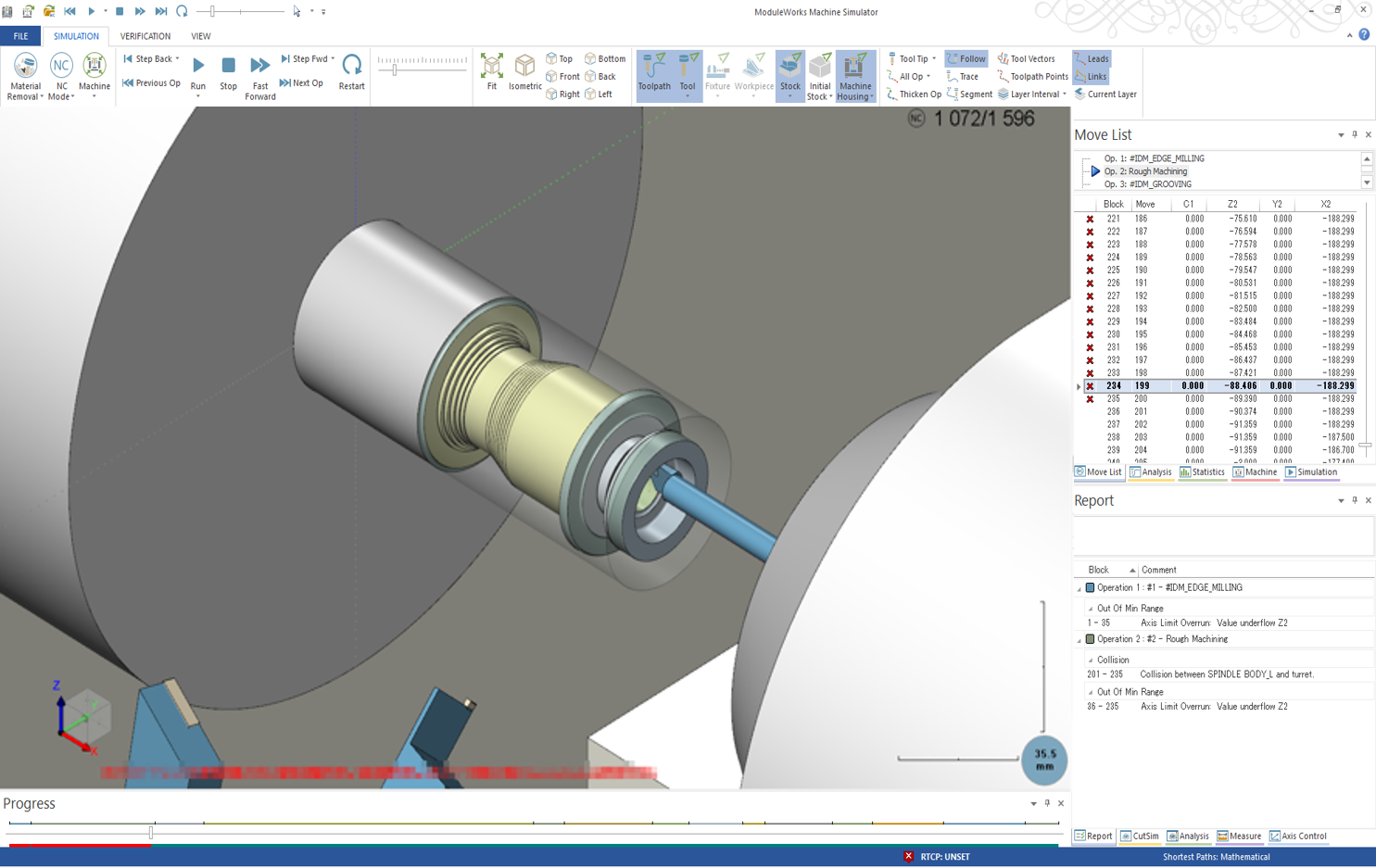Disable the Follow toolpath option

(966, 58)
